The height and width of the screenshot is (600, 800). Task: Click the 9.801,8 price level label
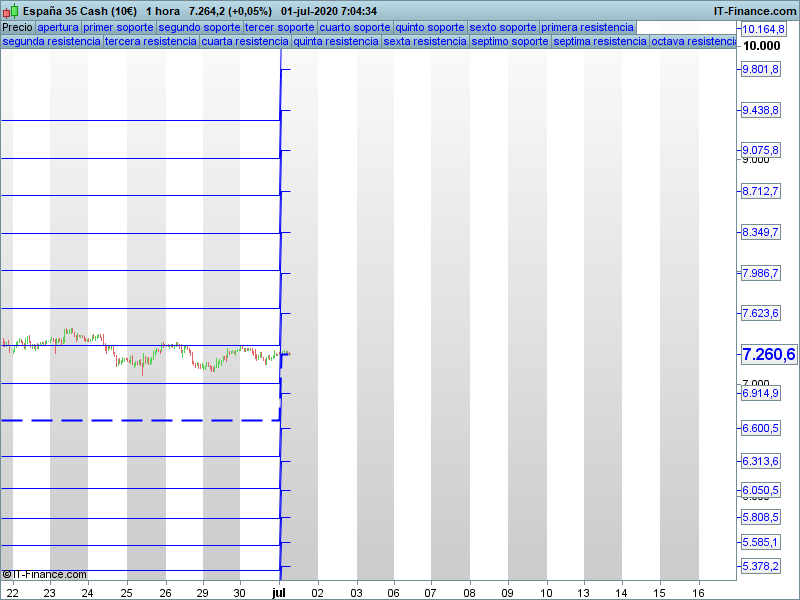(761, 69)
